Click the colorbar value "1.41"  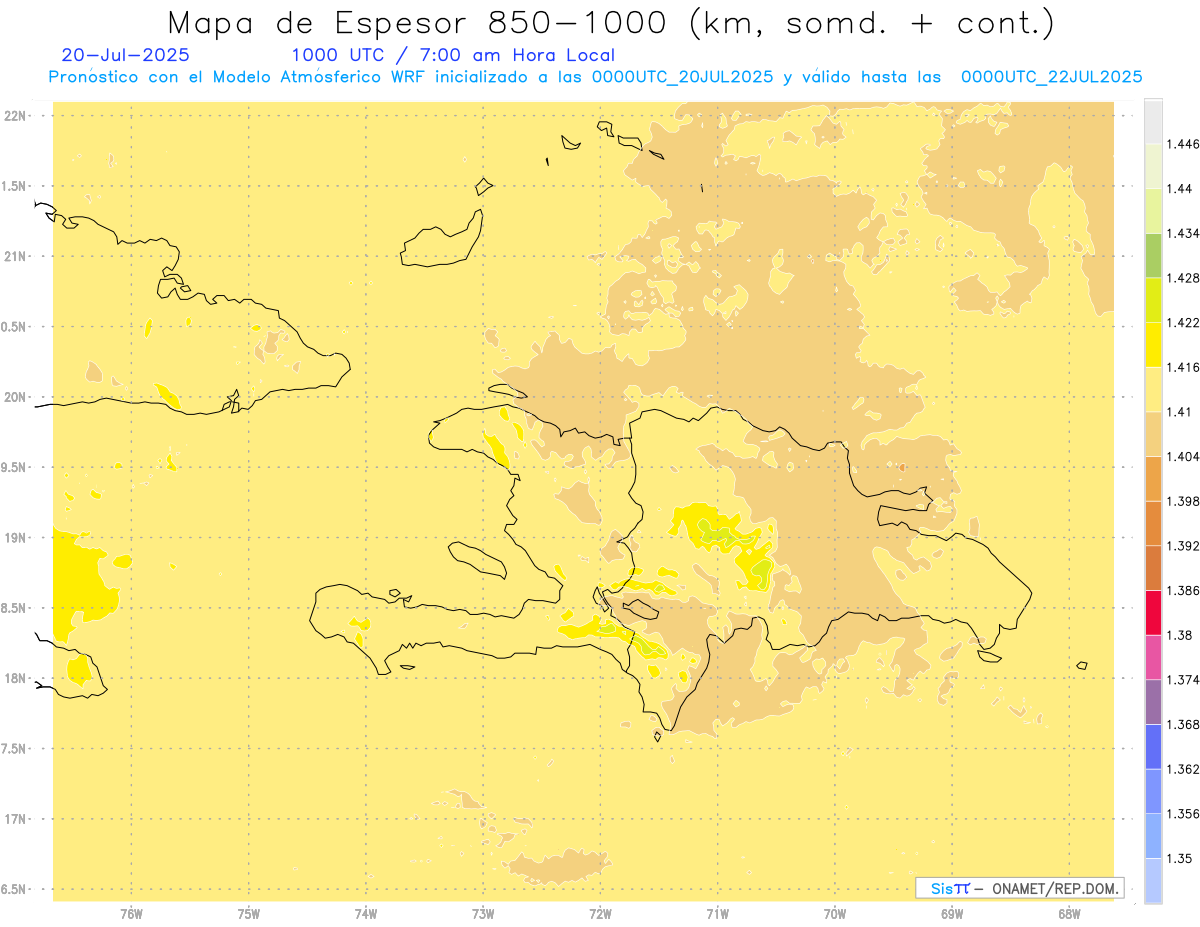coord(1180,412)
